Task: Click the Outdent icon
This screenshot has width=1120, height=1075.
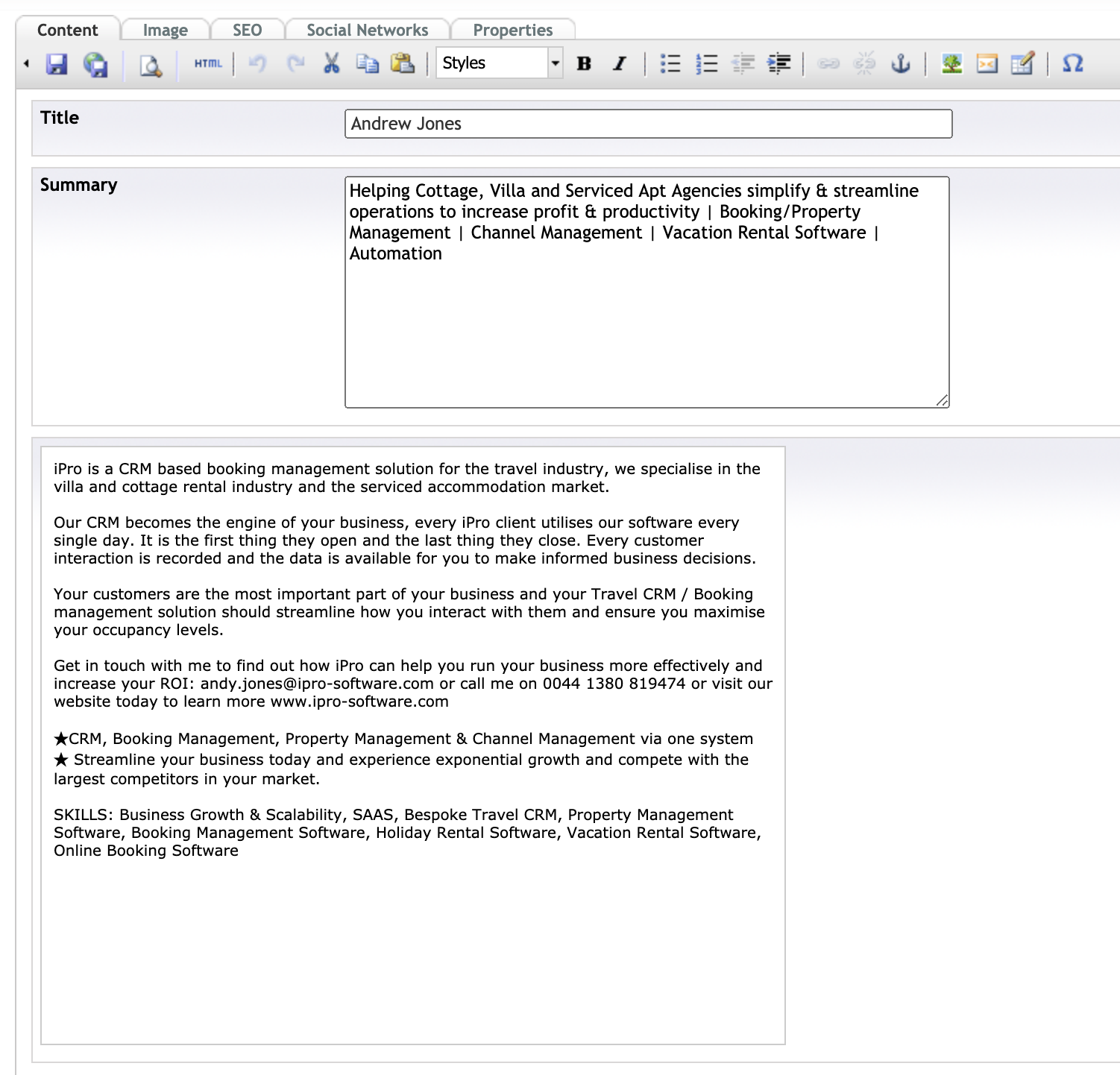Action: [x=743, y=63]
